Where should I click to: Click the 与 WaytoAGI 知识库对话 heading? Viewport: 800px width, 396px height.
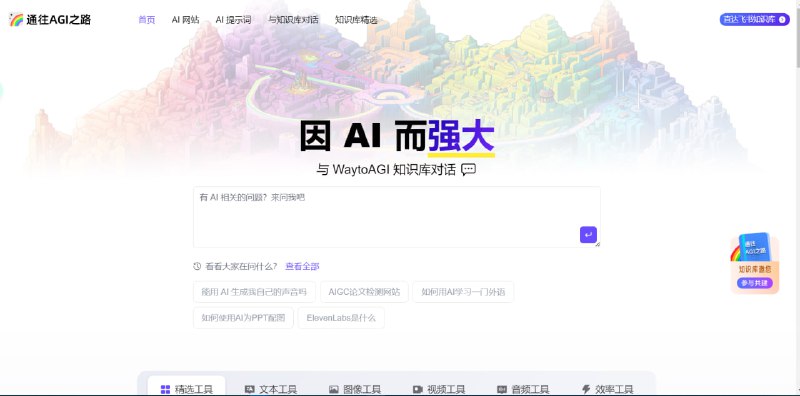386,170
